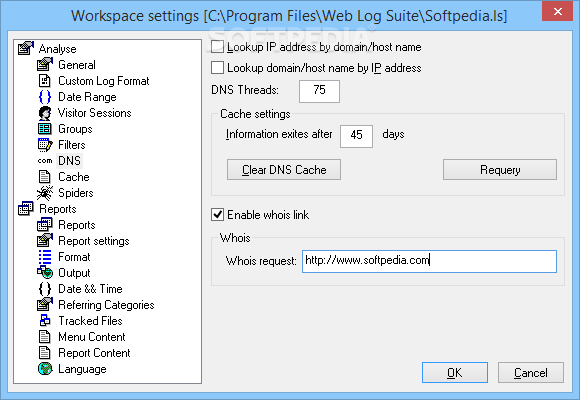Open the Date Range settings page
This screenshot has height=400, width=580.
tap(87, 97)
